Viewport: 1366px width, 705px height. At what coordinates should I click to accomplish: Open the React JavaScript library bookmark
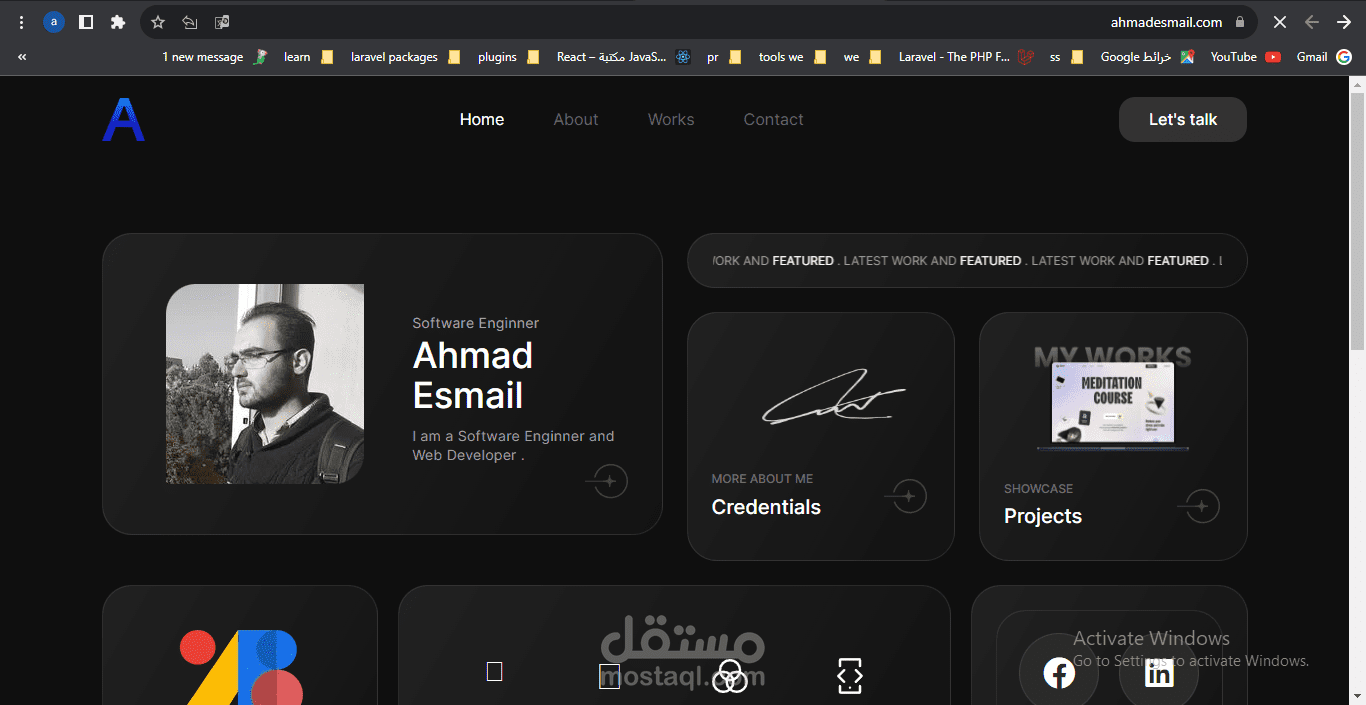(624, 57)
